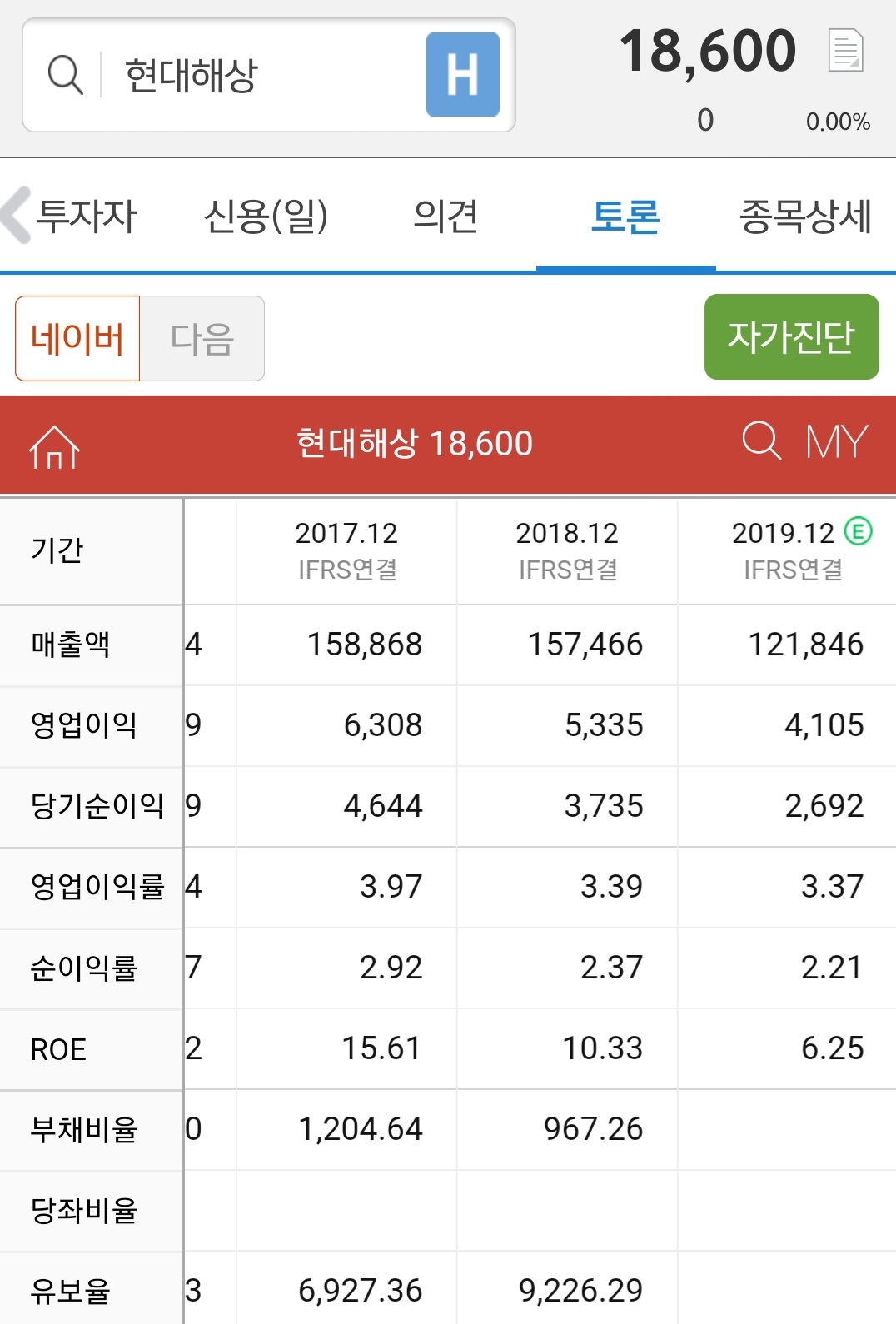The height and width of the screenshot is (1324, 896).
Task: Select the 967.26 debt ratio value
Action: coord(594,1129)
